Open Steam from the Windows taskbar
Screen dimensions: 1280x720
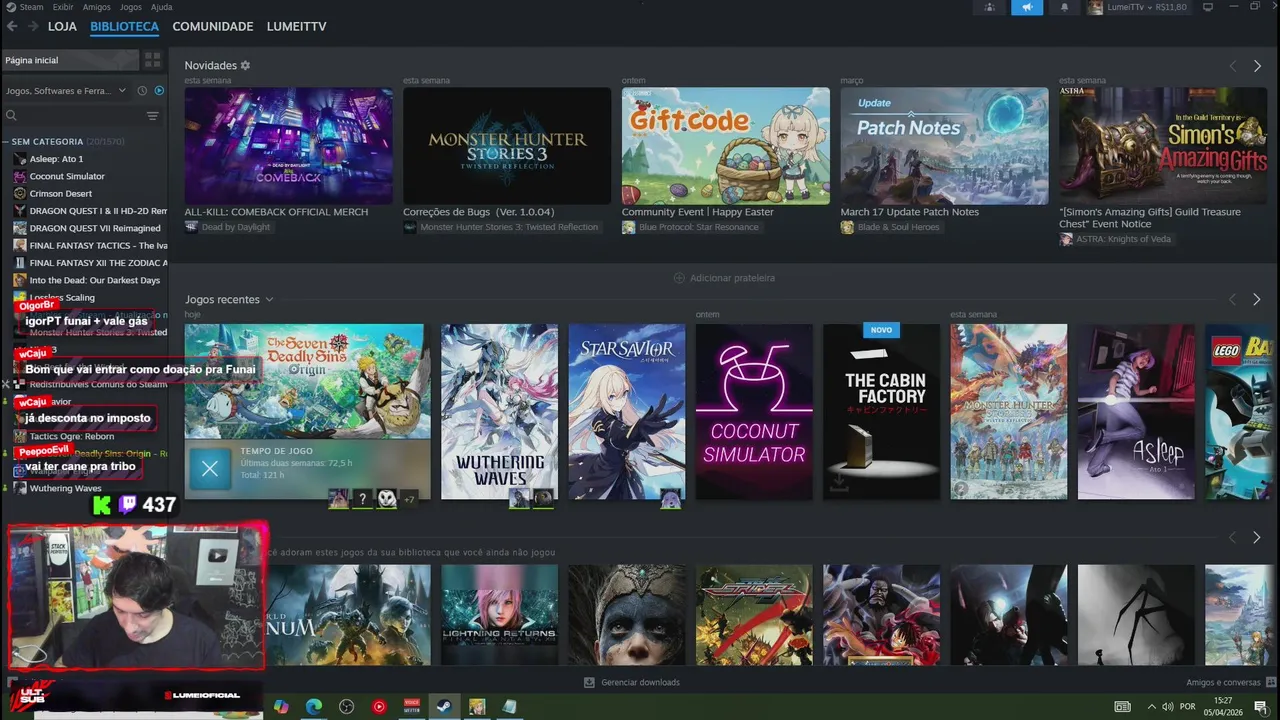tap(444, 706)
